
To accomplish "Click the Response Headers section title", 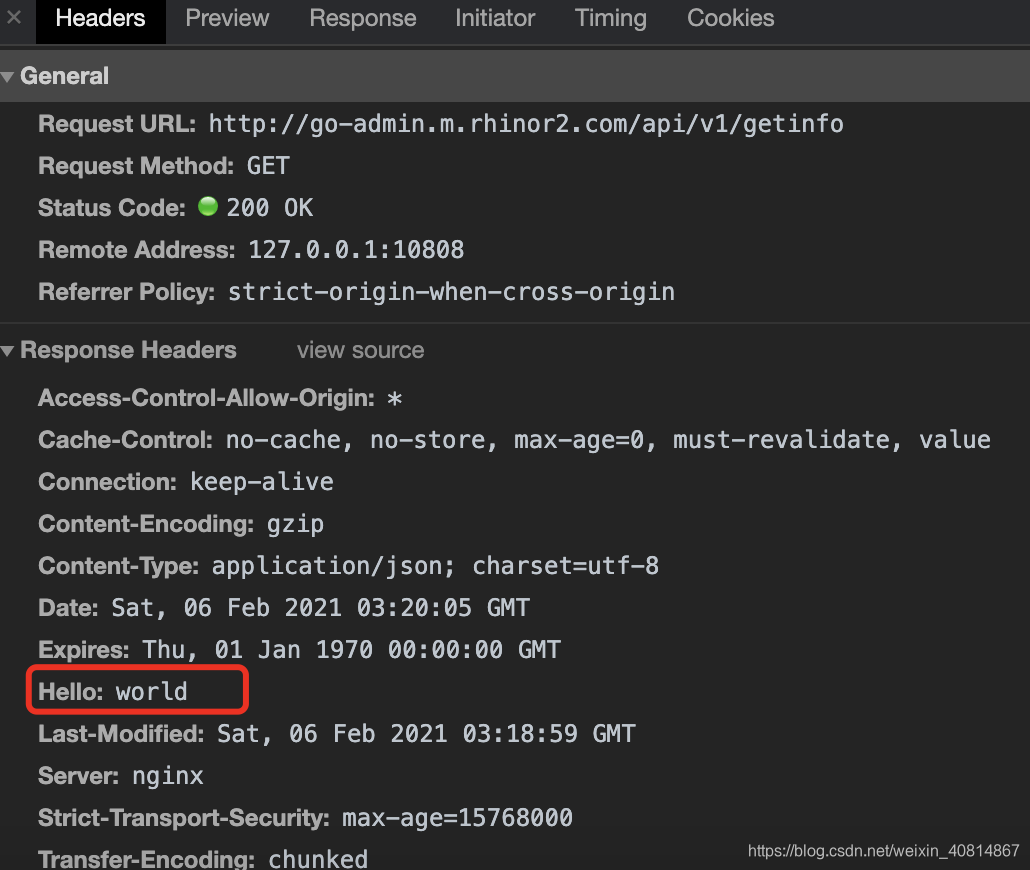I will point(128,351).
